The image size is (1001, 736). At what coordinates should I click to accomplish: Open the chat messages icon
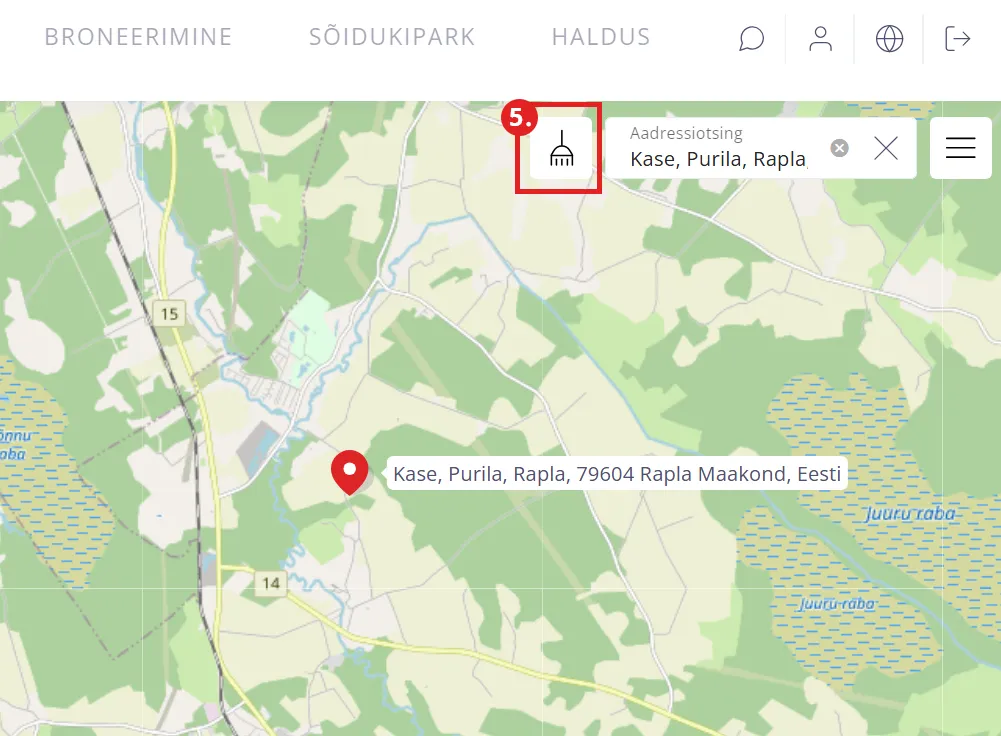click(751, 38)
